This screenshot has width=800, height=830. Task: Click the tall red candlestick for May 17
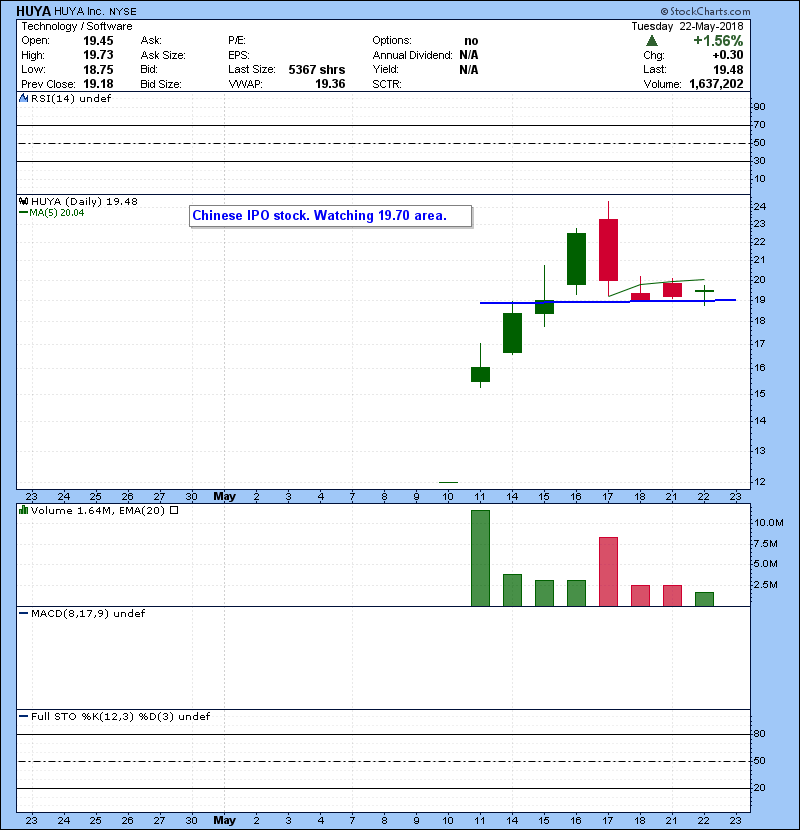[608, 250]
